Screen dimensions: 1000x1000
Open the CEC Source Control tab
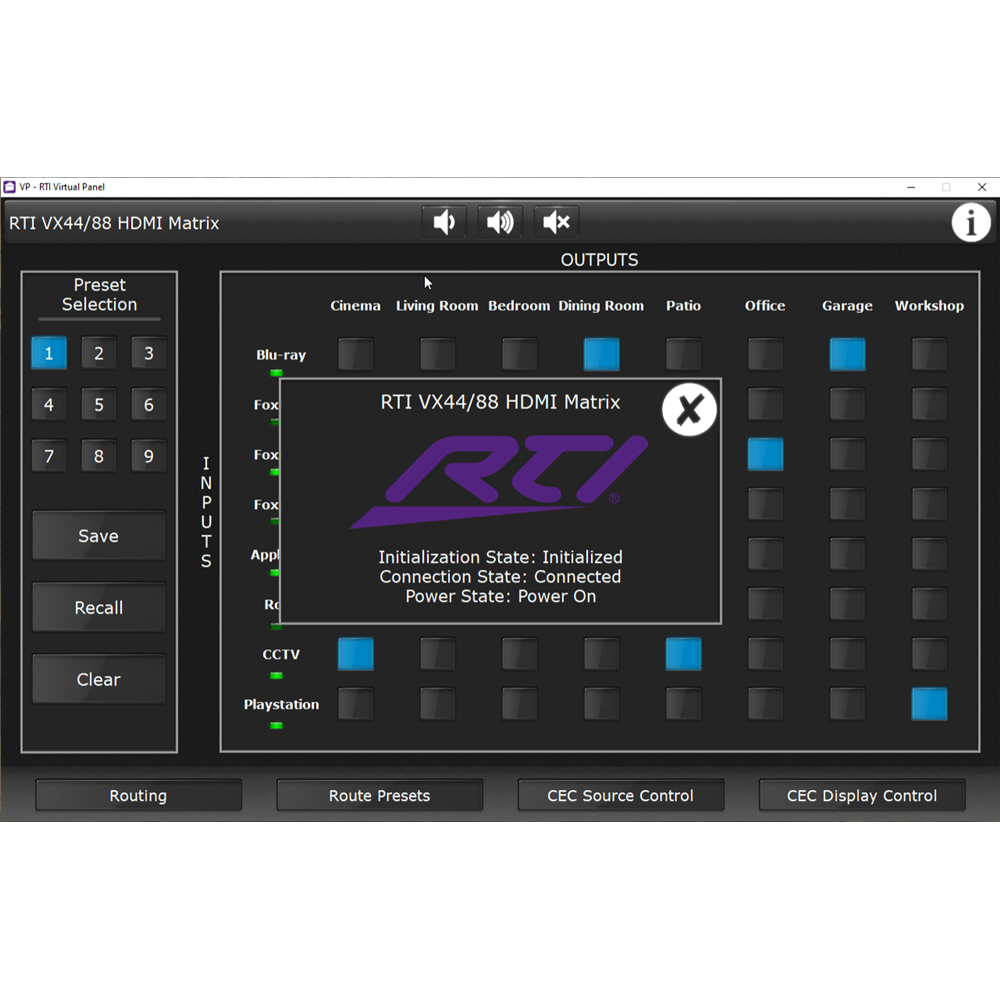coord(620,796)
